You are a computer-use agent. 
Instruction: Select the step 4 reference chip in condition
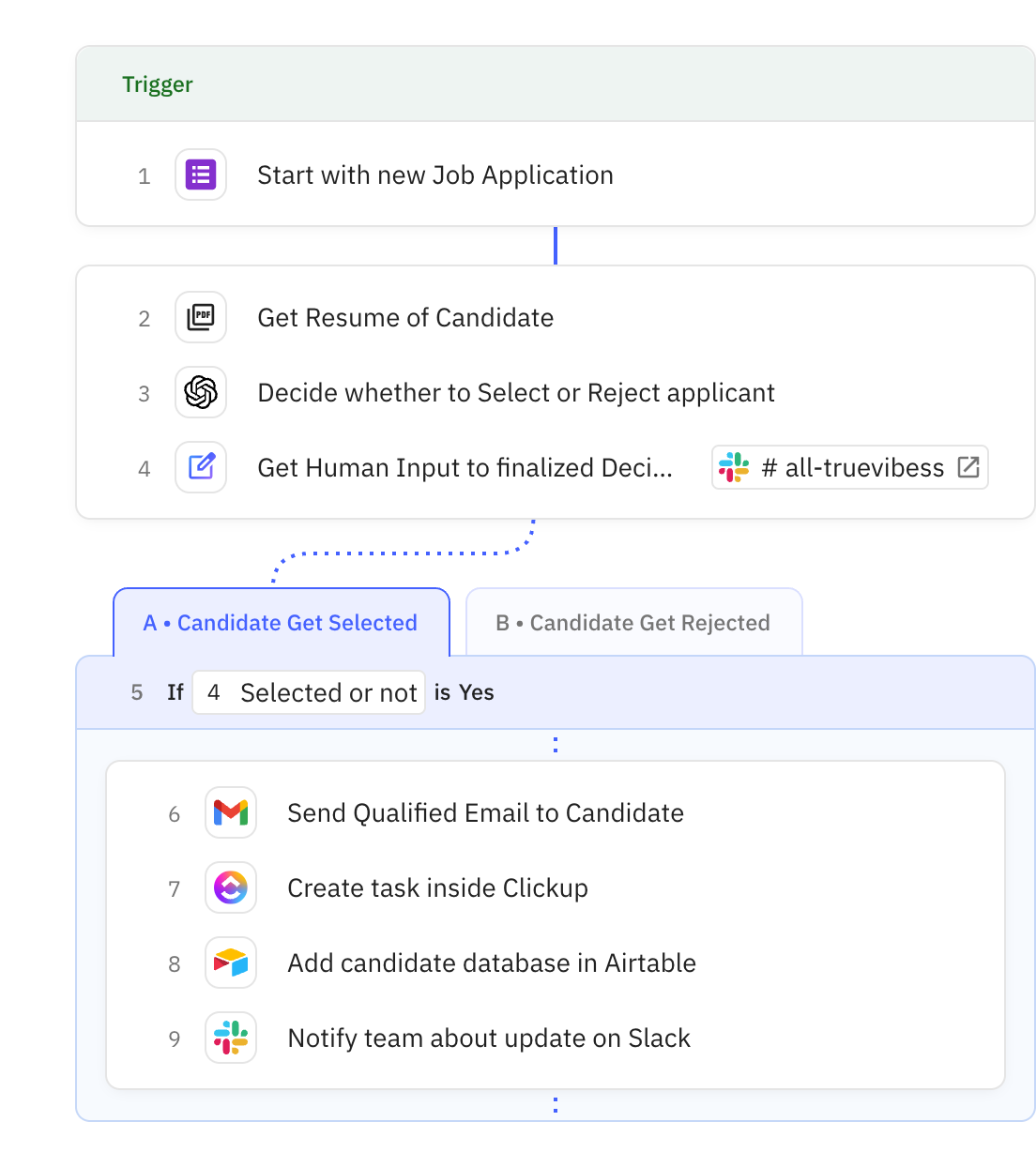[214, 692]
